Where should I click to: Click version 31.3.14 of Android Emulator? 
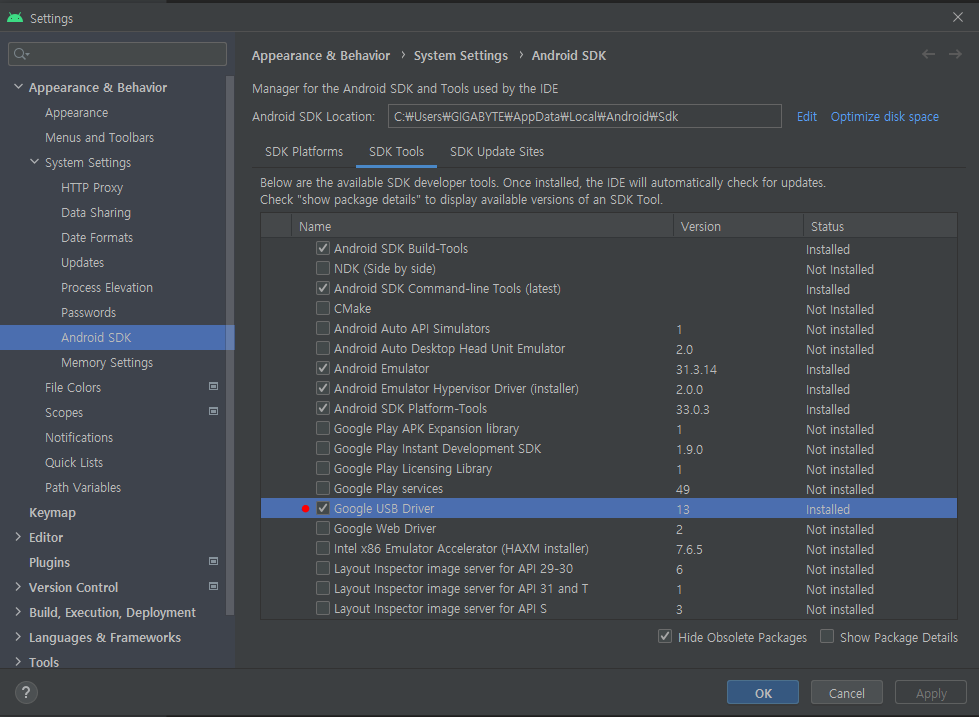(696, 369)
